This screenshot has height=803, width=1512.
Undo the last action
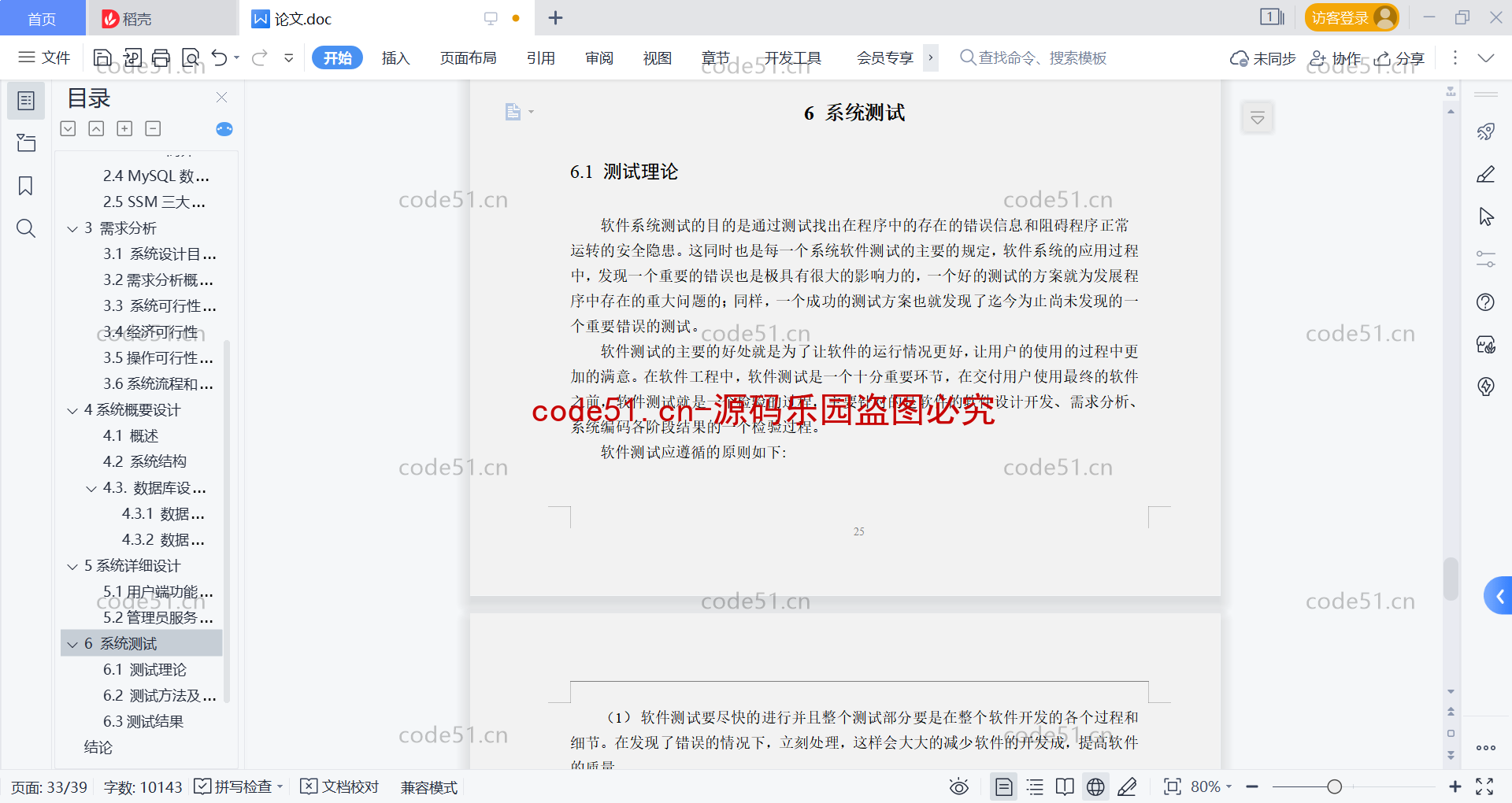coord(220,57)
